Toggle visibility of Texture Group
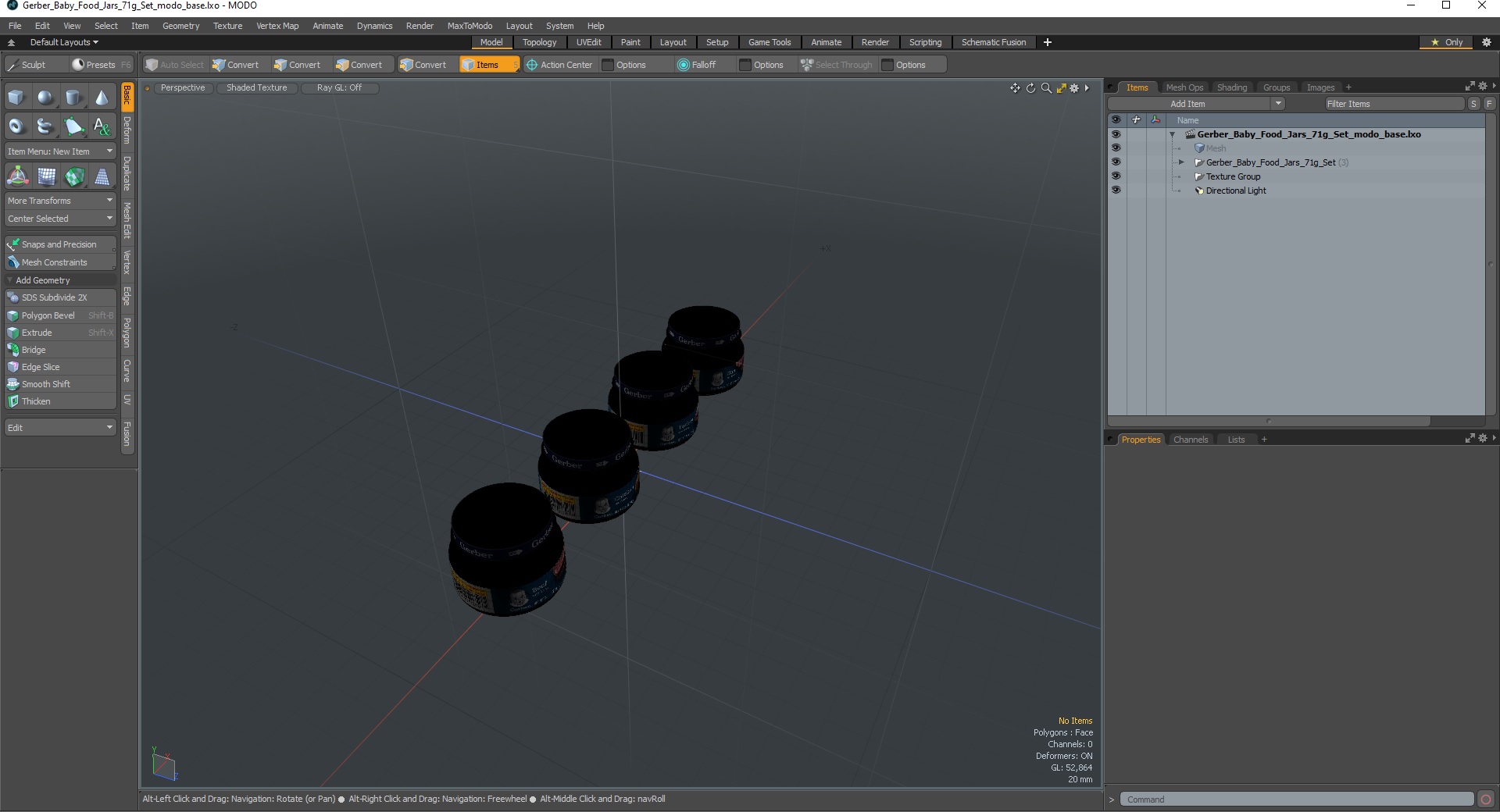 [x=1116, y=176]
